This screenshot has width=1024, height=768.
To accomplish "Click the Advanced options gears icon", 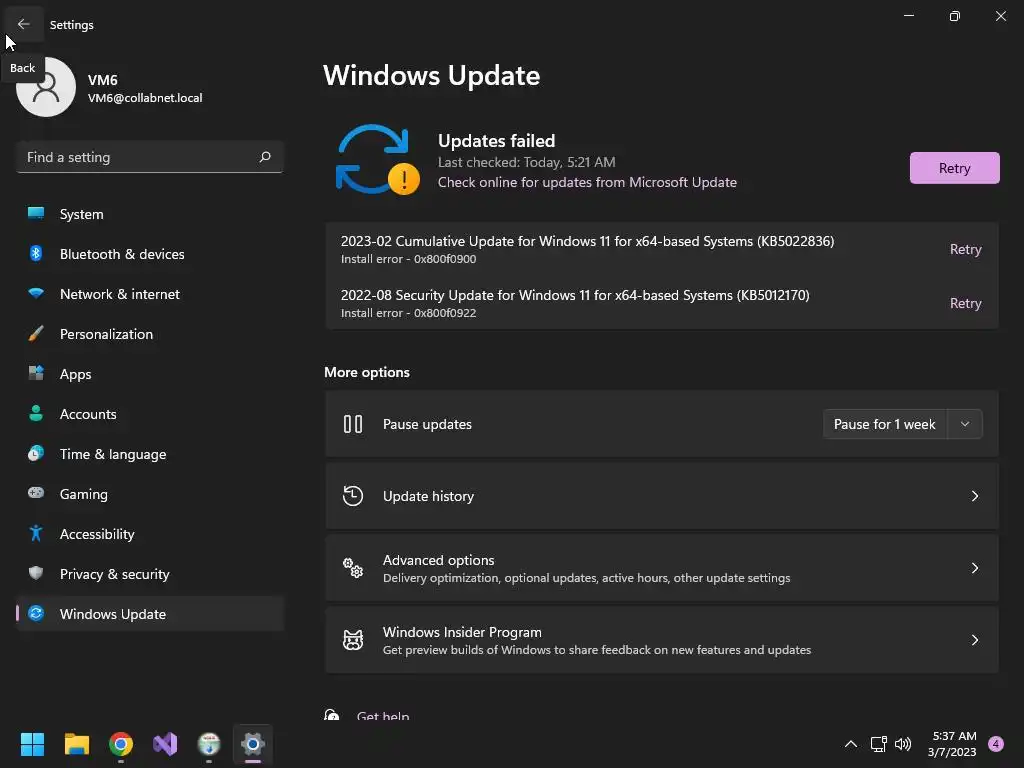I will point(353,568).
